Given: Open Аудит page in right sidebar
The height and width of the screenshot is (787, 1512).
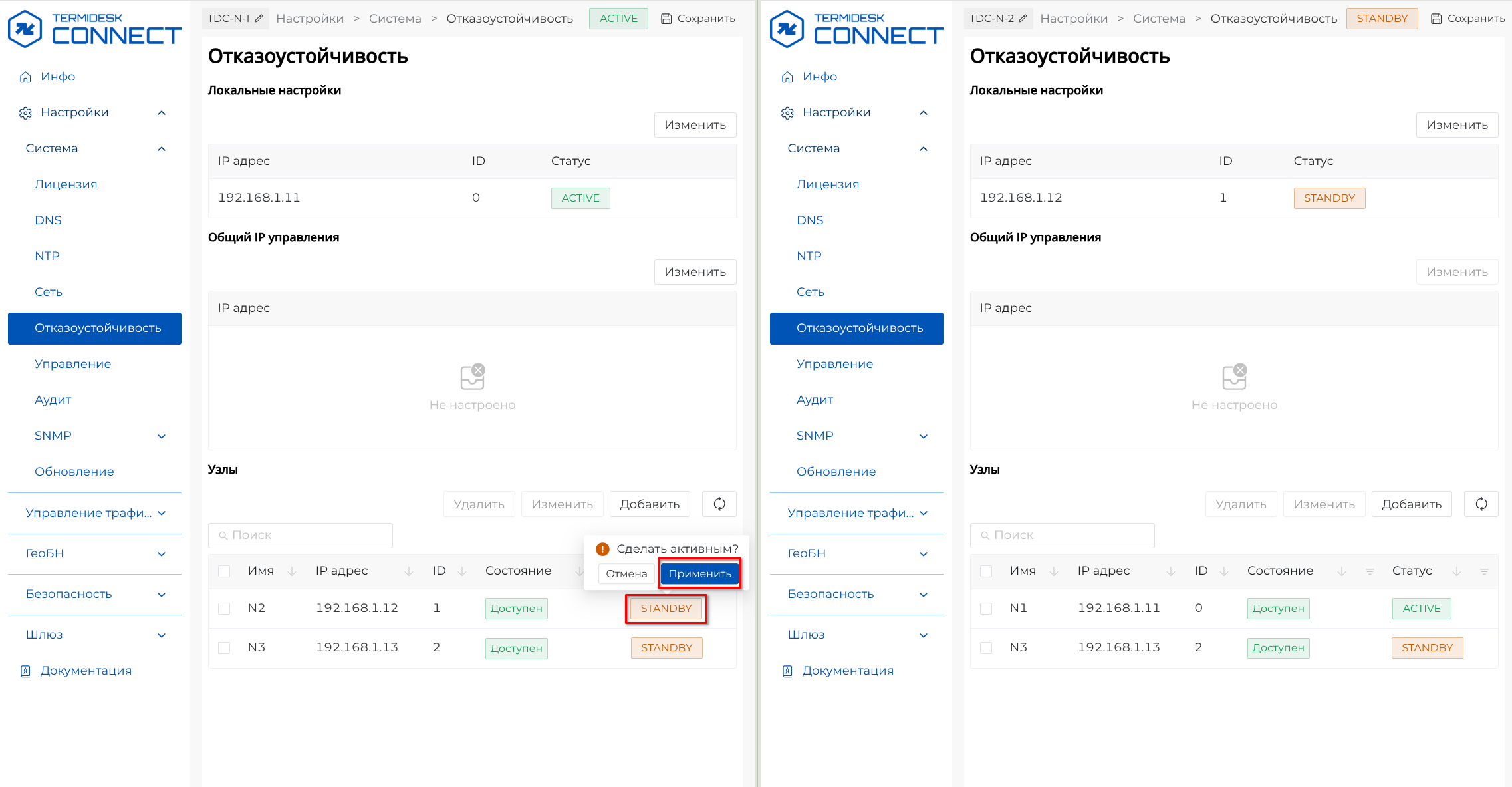Looking at the screenshot, I should (x=815, y=400).
